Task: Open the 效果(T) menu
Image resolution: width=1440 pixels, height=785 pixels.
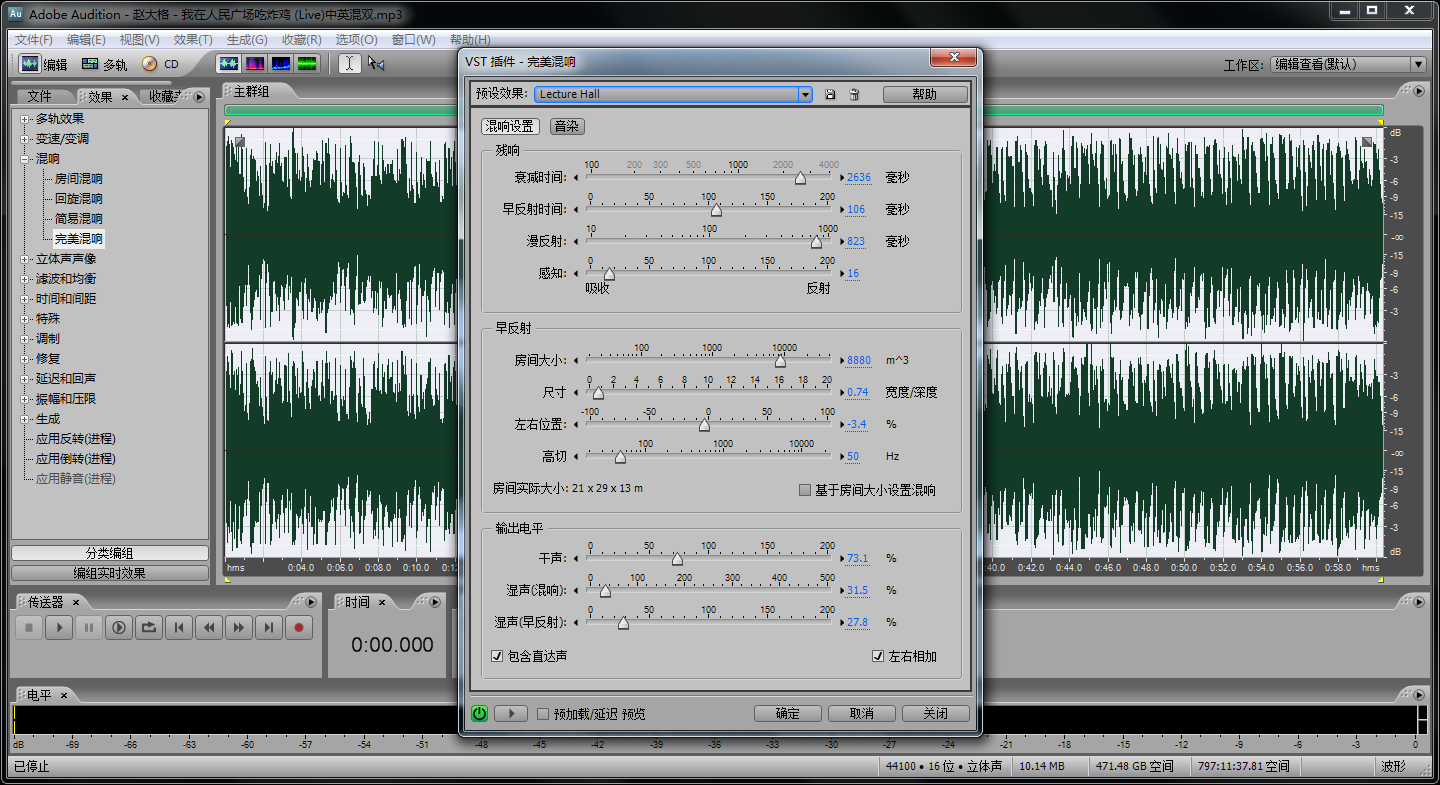Action: point(193,40)
